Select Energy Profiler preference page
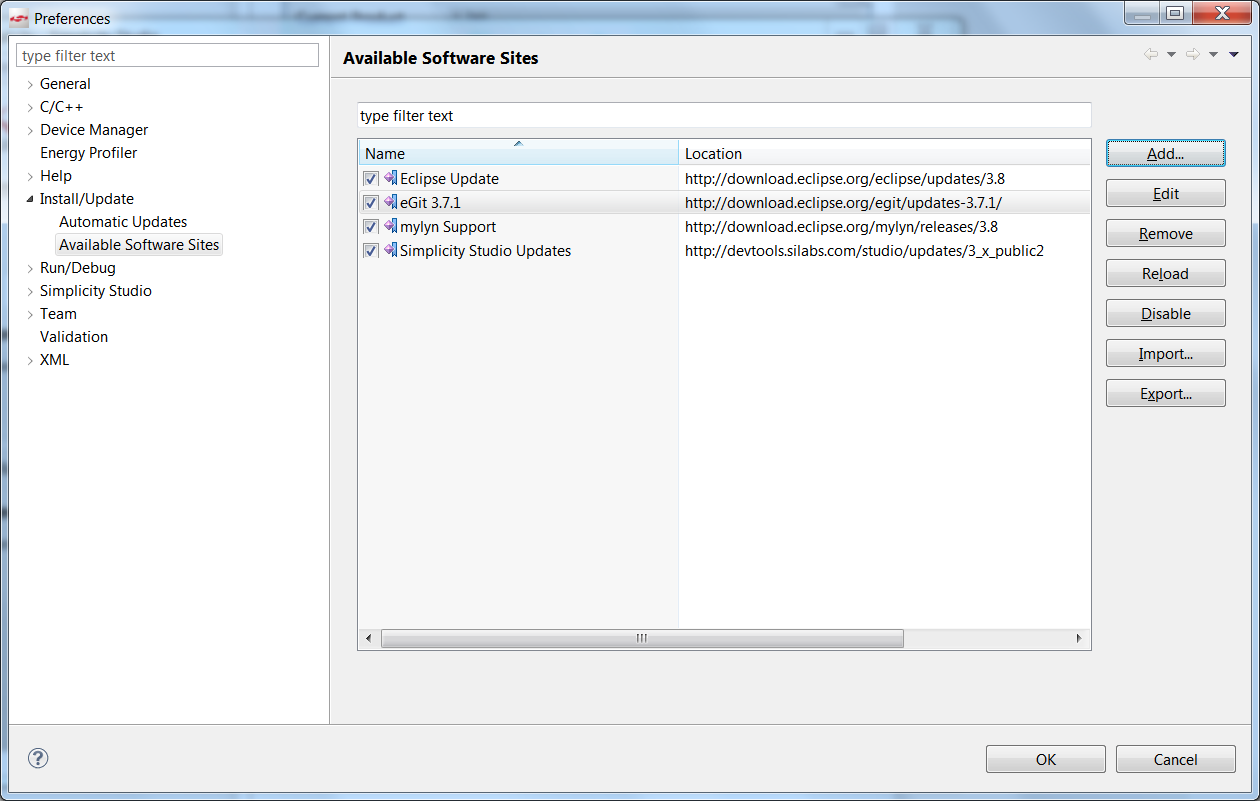This screenshot has width=1260, height=801. 88,153
